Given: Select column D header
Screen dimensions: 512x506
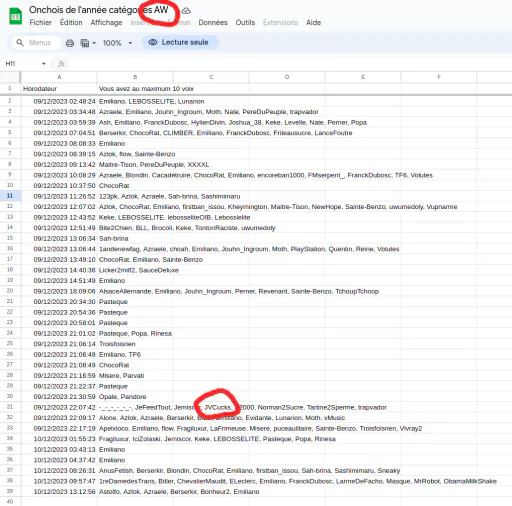Looking at the screenshot, I should pyautogui.click(x=287, y=77).
